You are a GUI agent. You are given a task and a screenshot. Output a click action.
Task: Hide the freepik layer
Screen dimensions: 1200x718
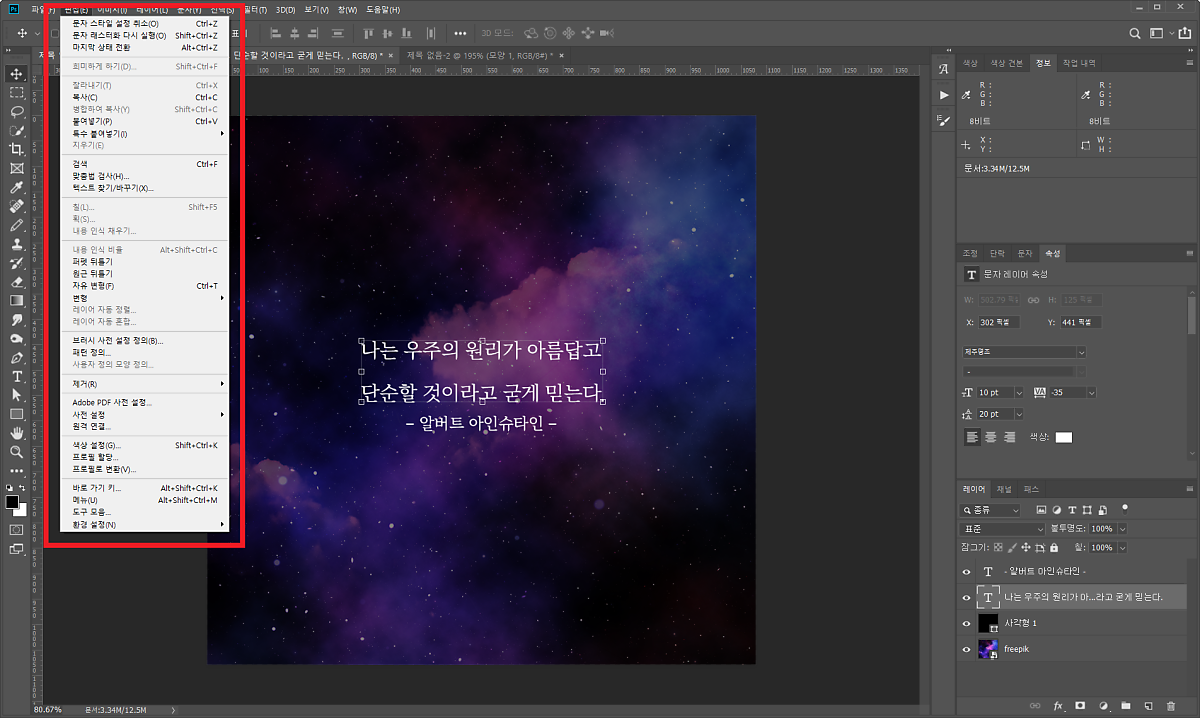(x=966, y=649)
